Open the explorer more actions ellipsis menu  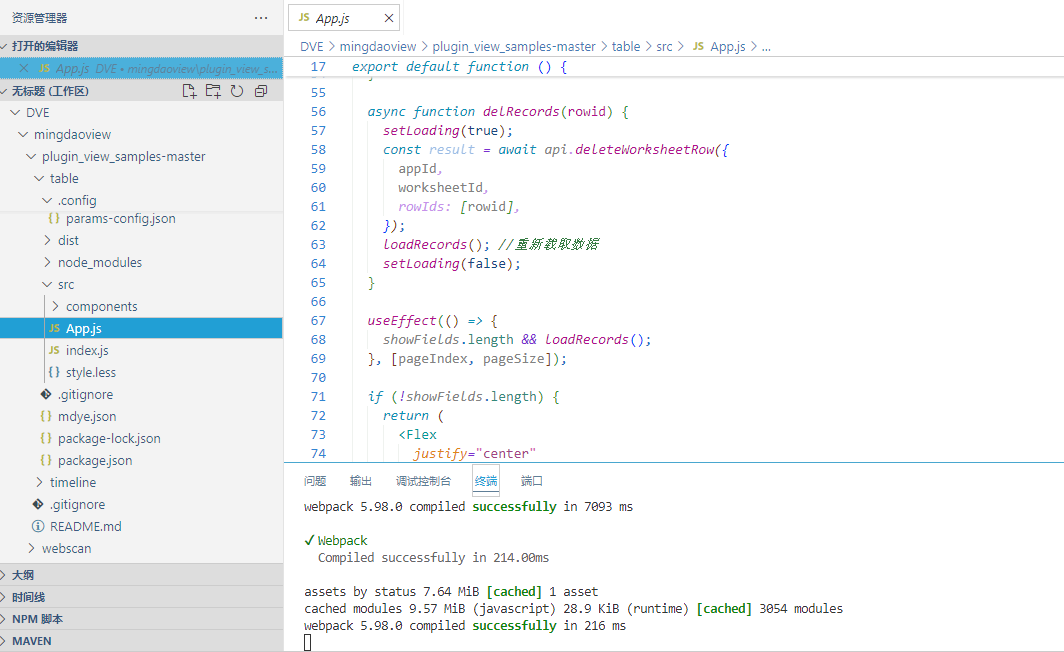point(261,18)
